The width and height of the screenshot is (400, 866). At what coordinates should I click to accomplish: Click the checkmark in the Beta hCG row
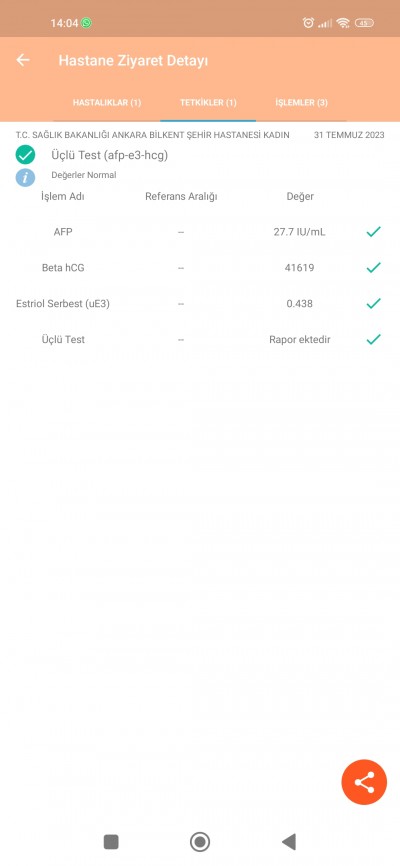373,268
